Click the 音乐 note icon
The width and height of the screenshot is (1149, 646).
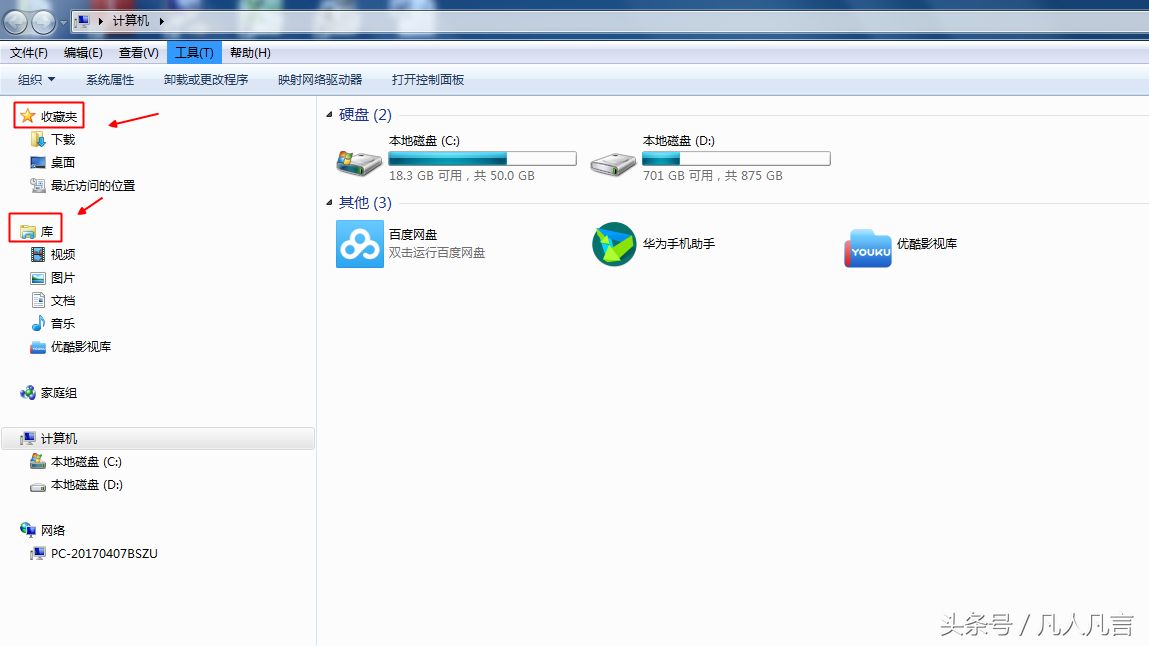(x=38, y=323)
